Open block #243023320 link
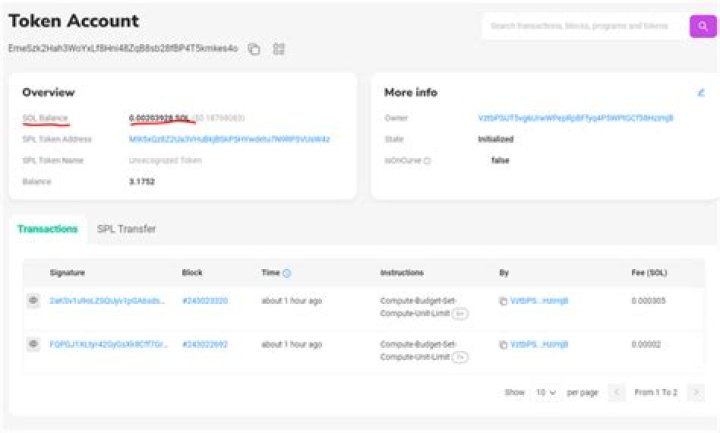The width and height of the screenshot is (720, 433). click(205, 301)
